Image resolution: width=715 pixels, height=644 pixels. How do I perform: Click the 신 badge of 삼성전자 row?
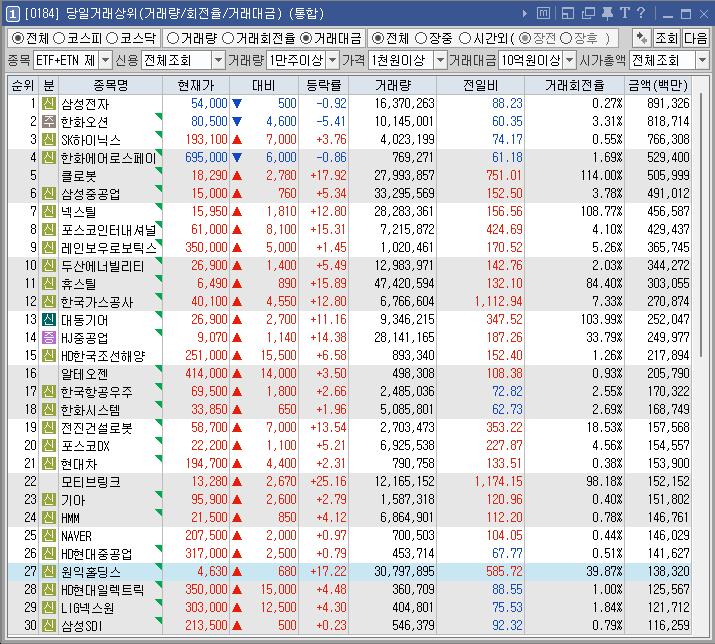pos(49,104)
